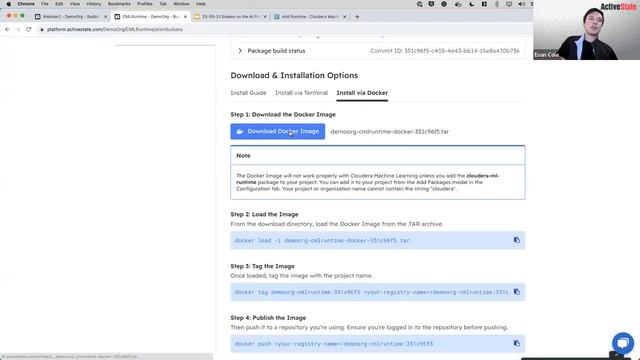This screenshot has width=640, height=360.
Task: Open the Edit menu
Action: click(59, 4)
